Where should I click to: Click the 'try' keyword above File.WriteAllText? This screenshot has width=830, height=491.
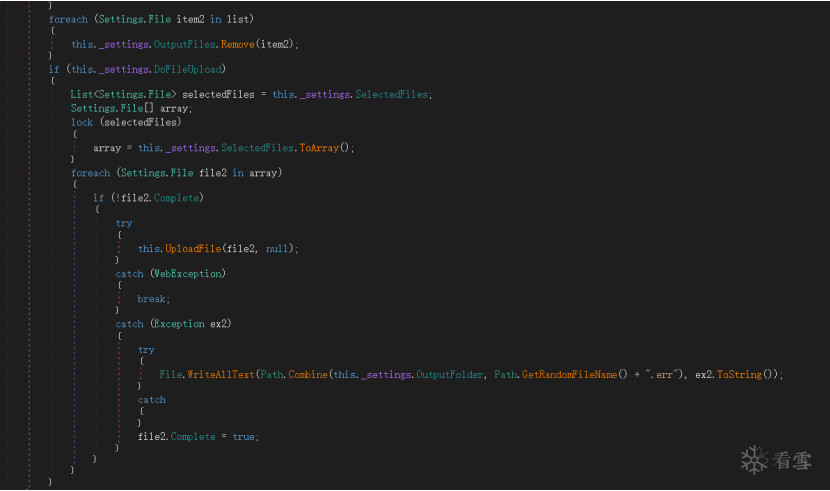point(146,350)
